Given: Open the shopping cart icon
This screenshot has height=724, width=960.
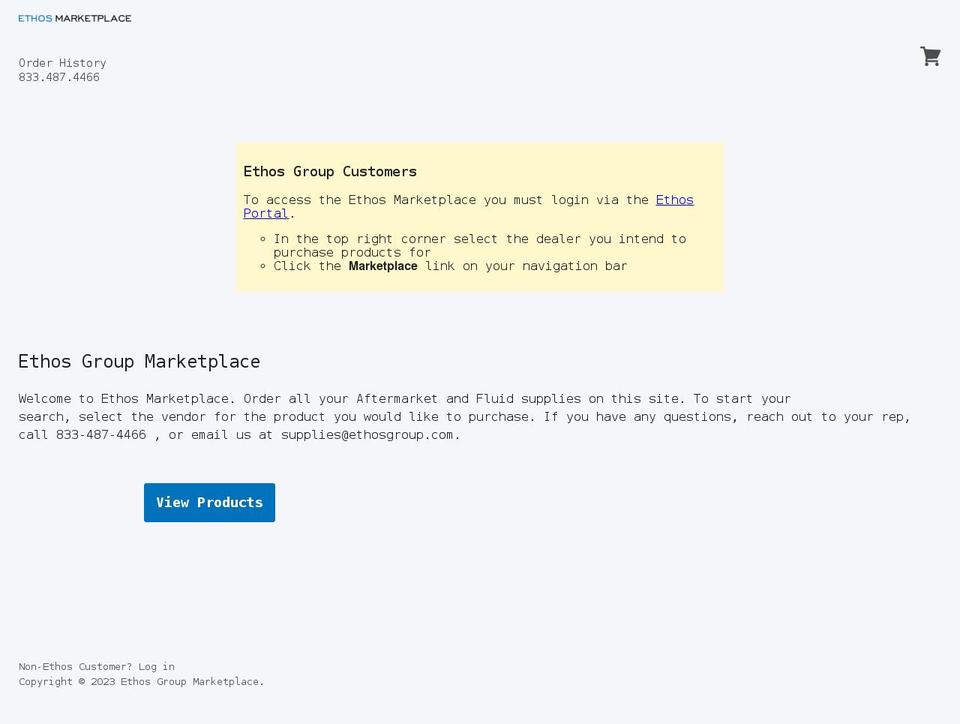Looking at the screenshot, I should (x=930, y=56).
